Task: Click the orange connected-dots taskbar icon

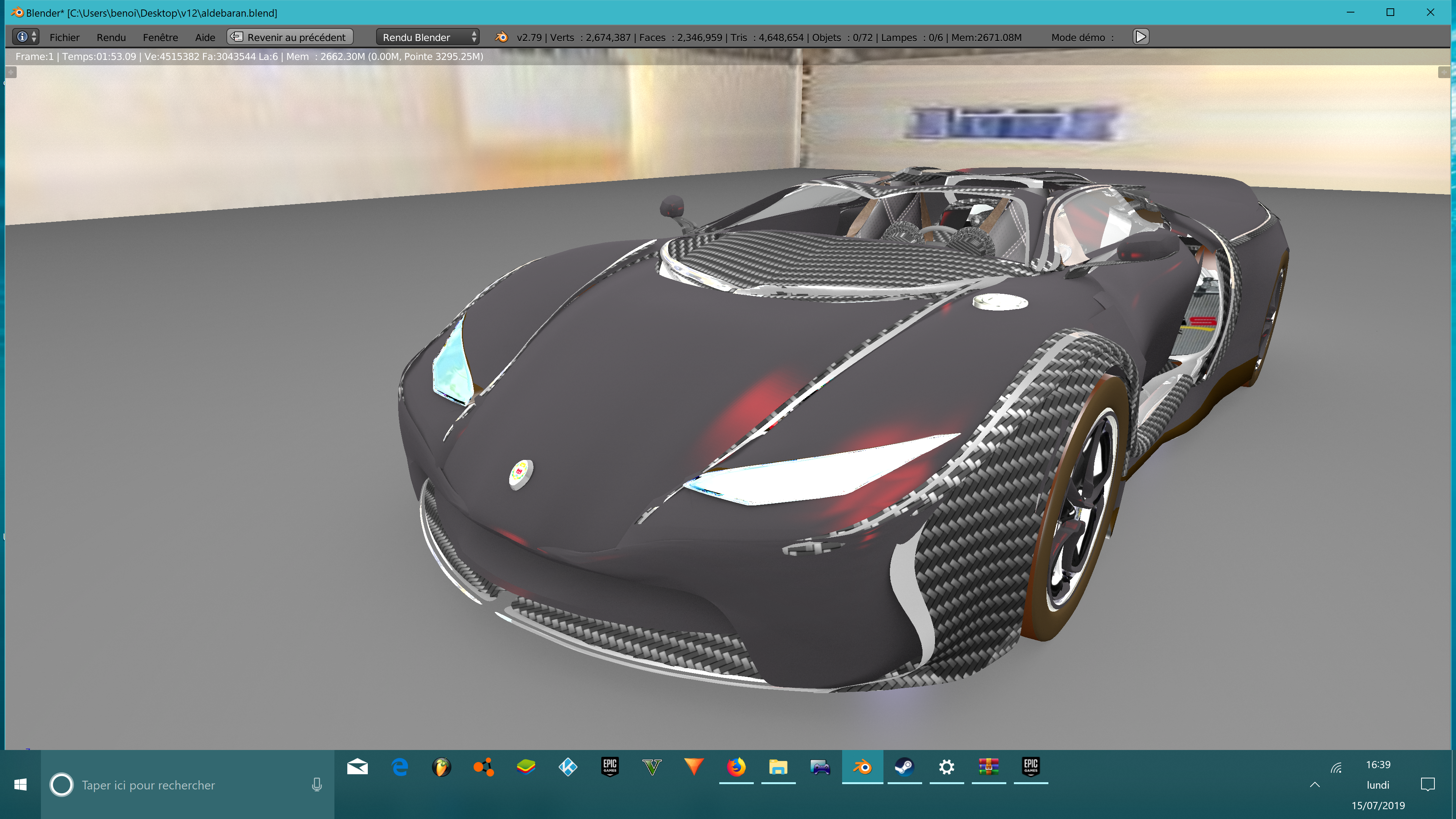Action: (484, 767)
